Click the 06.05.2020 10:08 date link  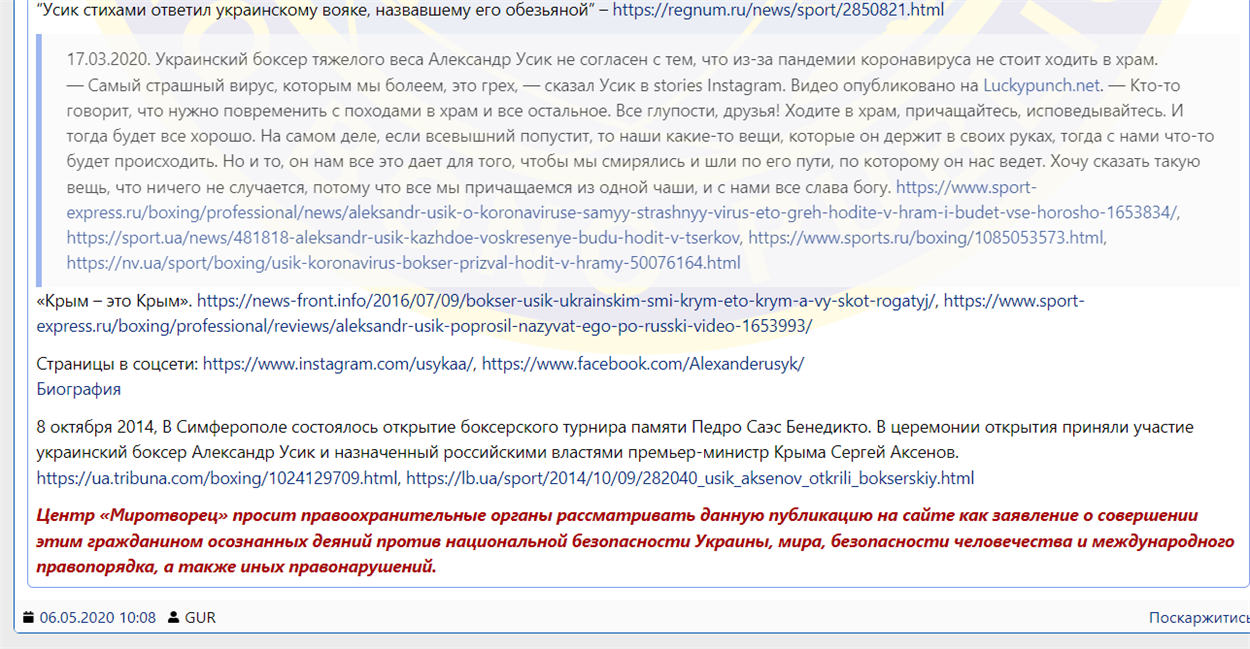98,617
